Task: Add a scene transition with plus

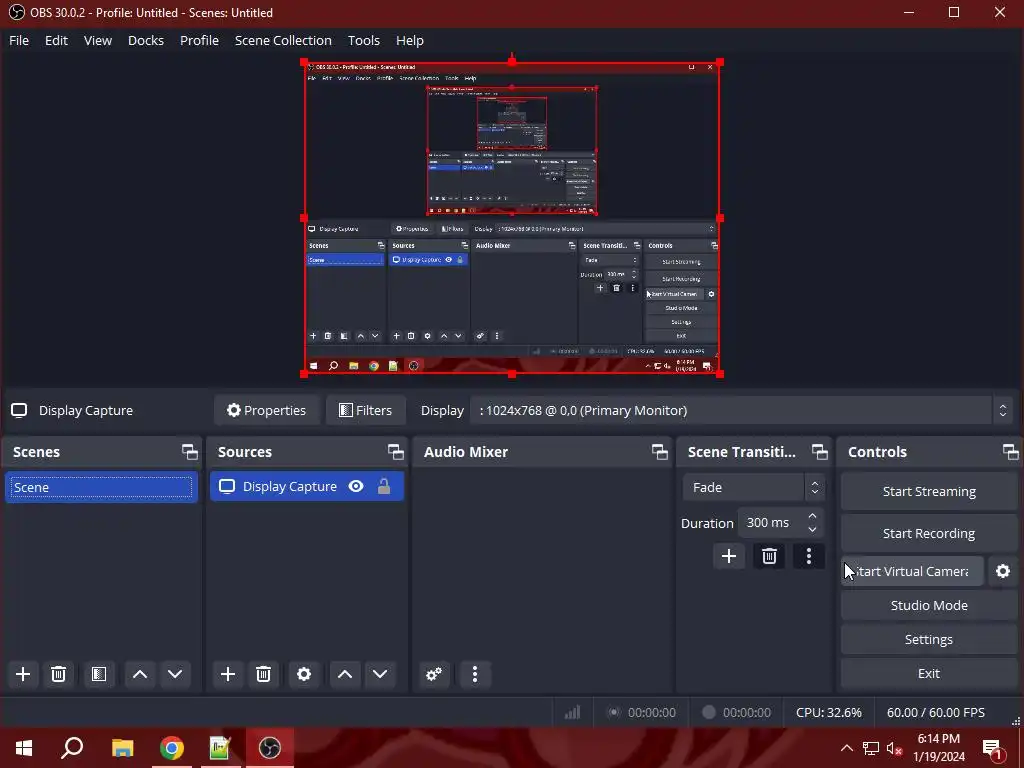Action: click(x=729, y=556)
